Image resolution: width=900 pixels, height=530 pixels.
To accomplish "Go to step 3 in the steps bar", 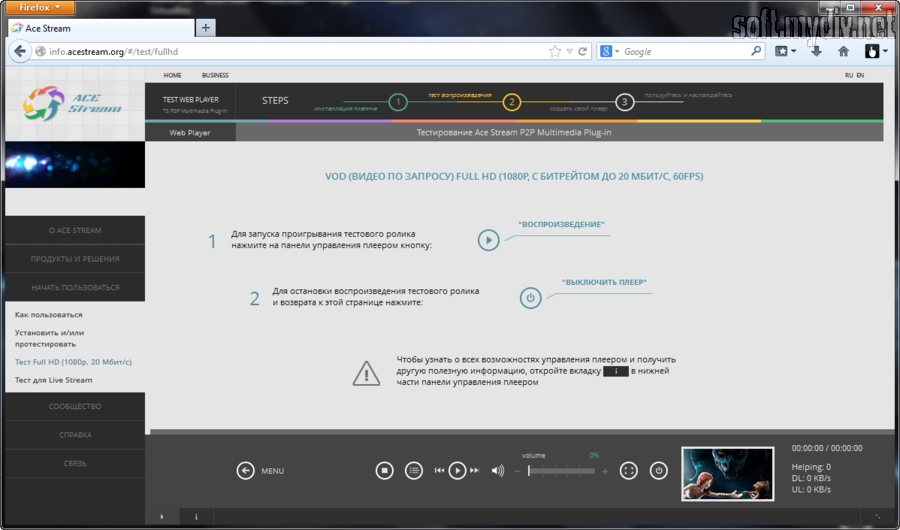I will [625, 101].
